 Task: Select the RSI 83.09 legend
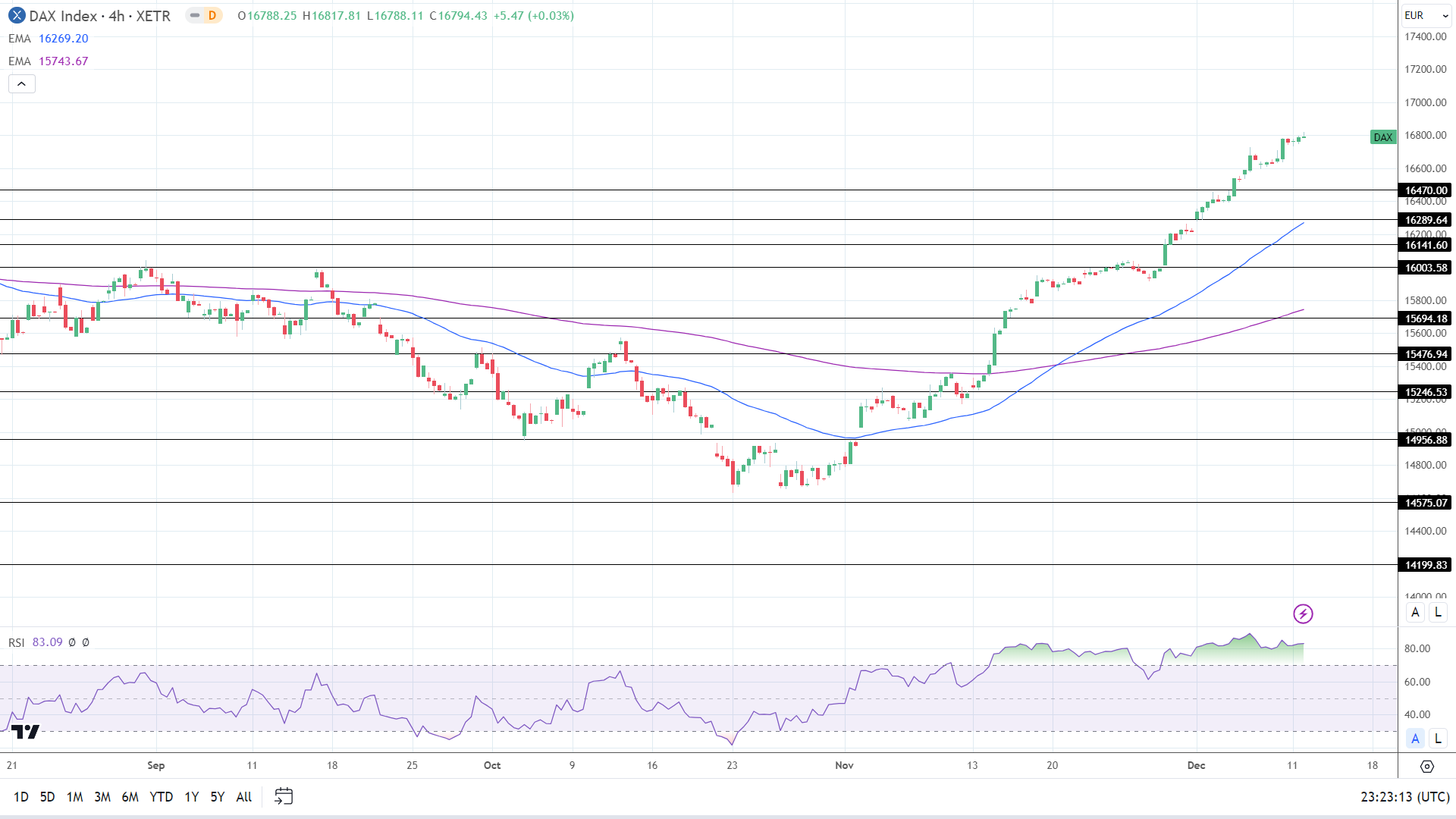pyautogui.click(x=36, y=642)
